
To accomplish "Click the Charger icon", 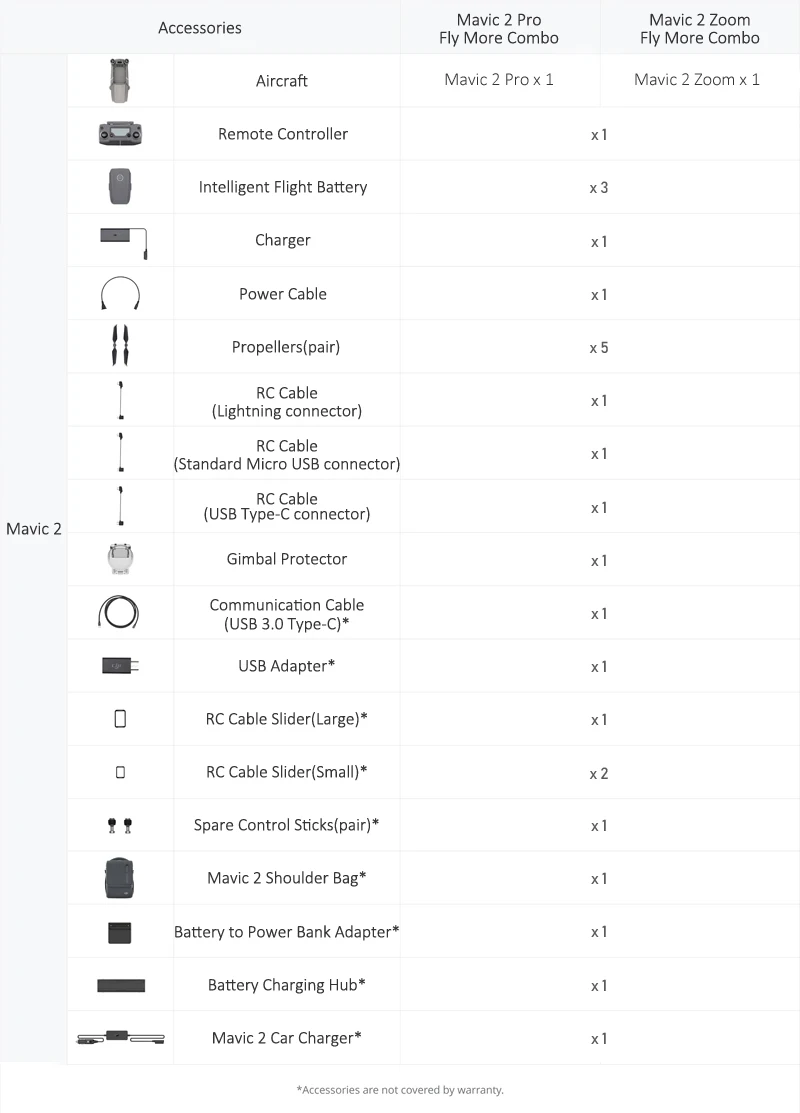I will 124,241.
